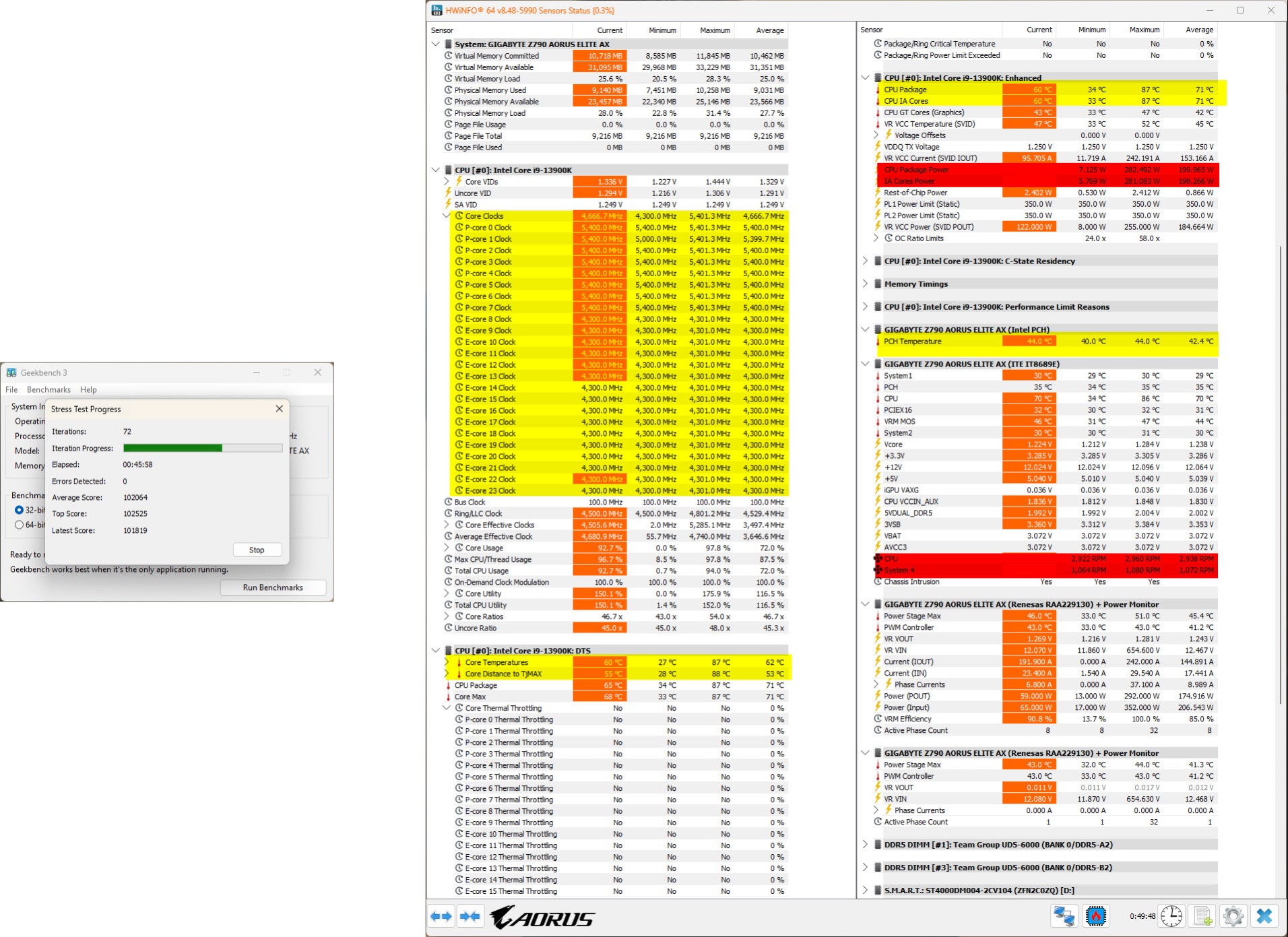Expand the Core Effective Clocks row

tap(447, 525)
